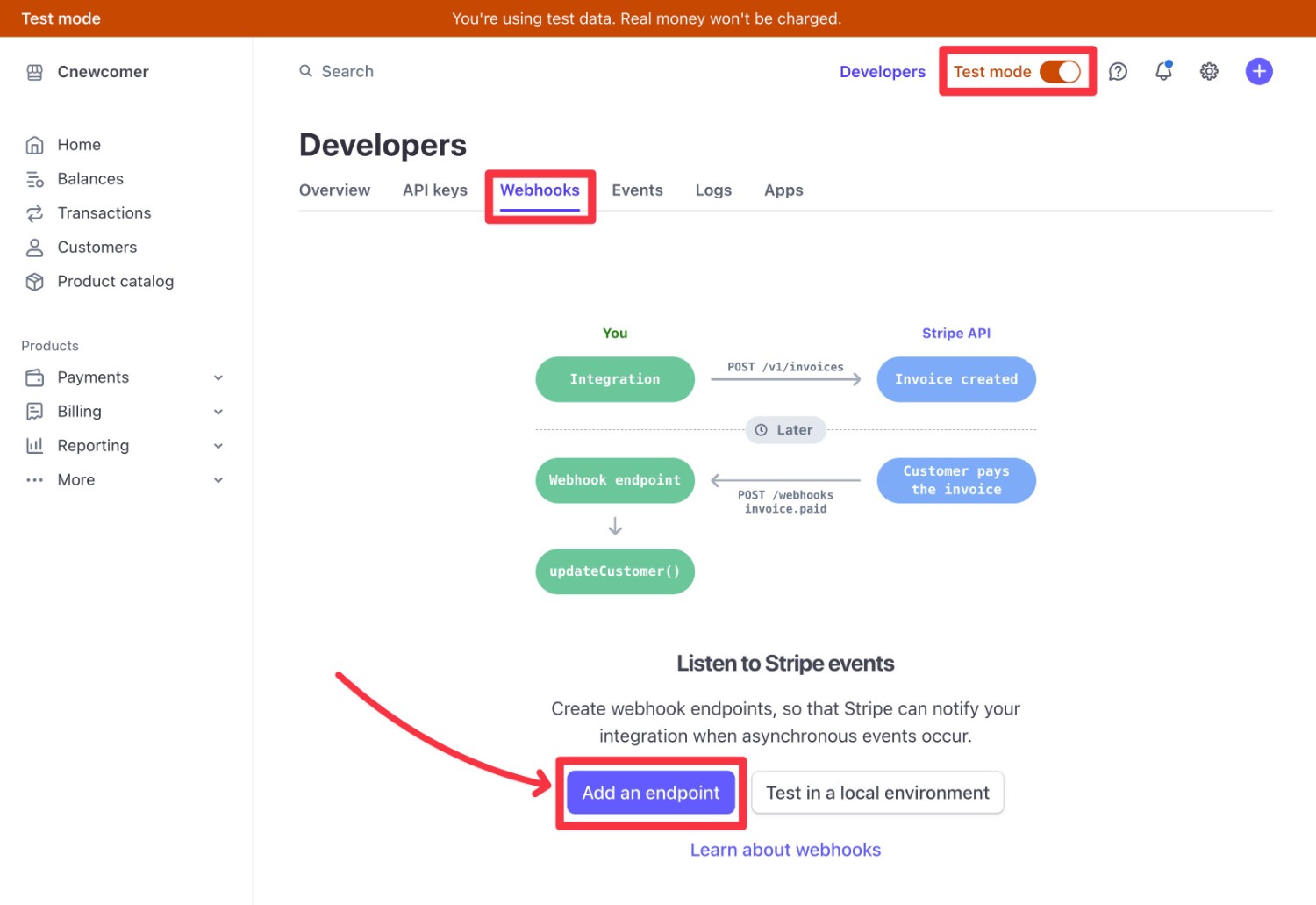Open the Learn about webhooks link

pos(785,849)
